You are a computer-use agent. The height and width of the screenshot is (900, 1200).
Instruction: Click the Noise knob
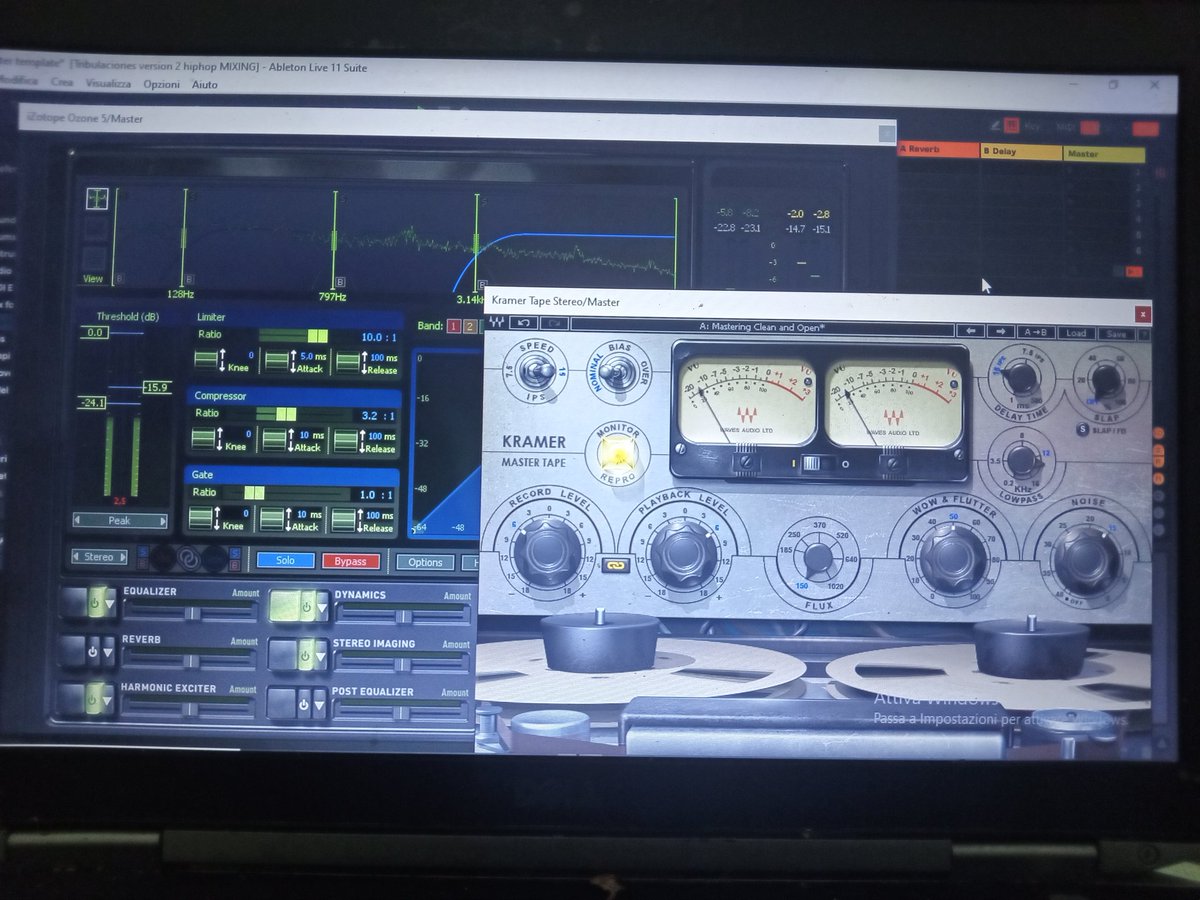pyautogui.click(x=1087, y=561)
